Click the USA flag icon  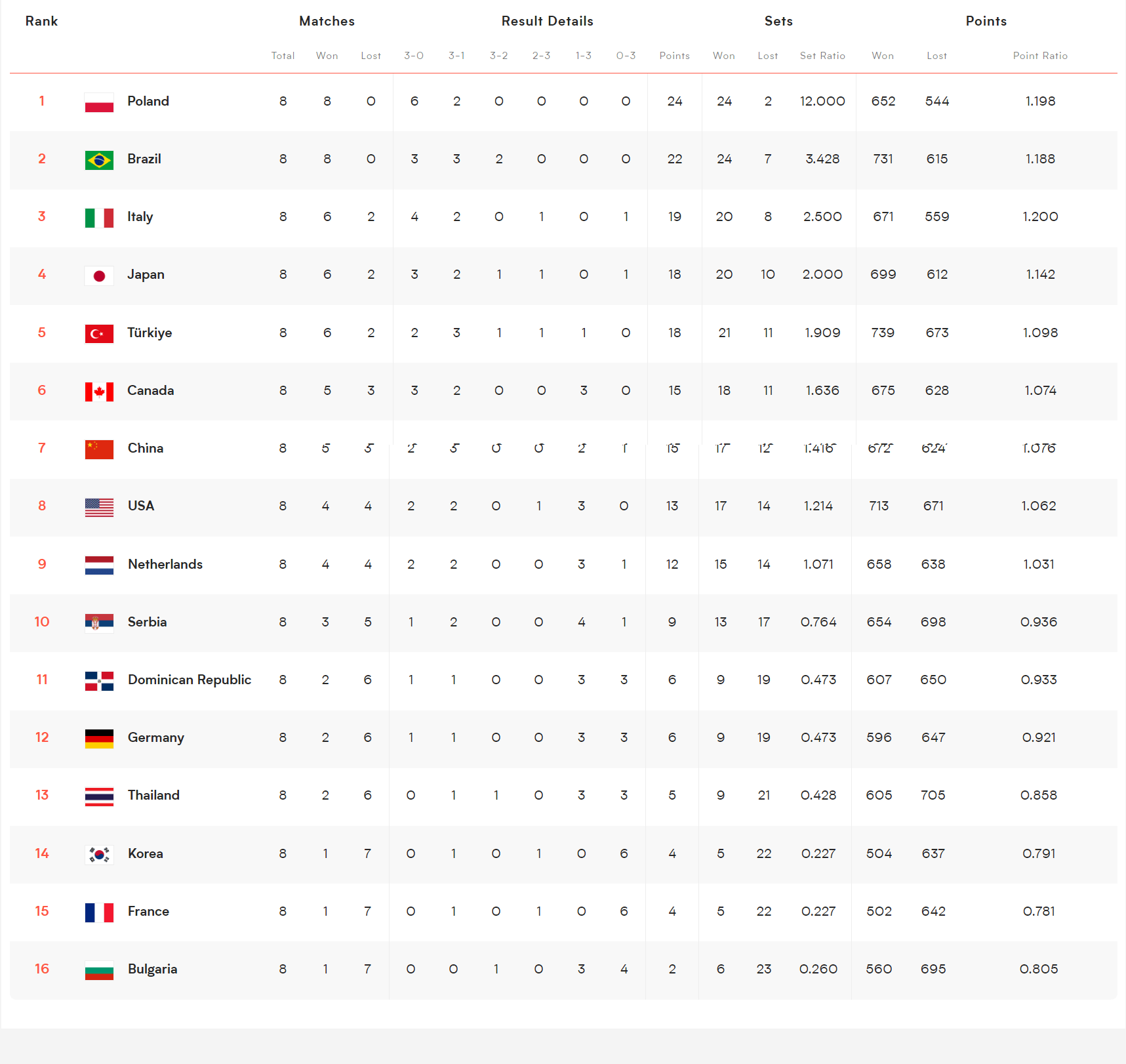99,507
